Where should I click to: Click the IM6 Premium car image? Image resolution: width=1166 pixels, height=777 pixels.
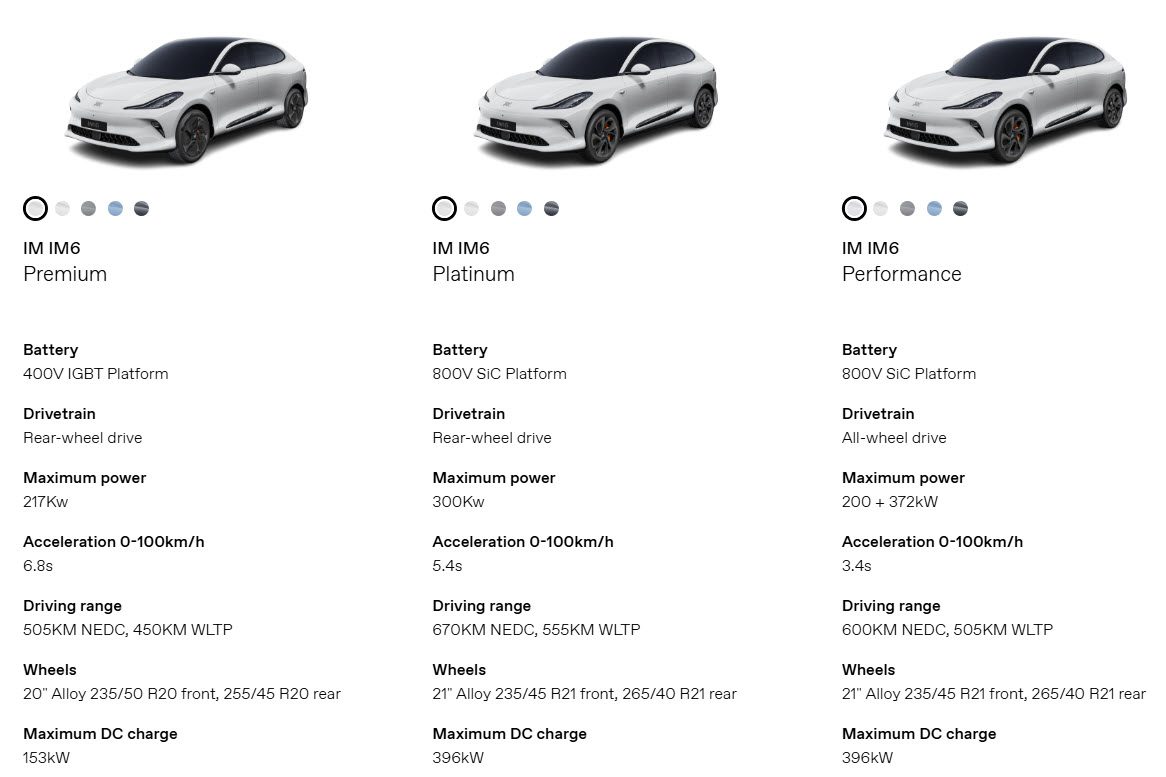(x=187, y=99)
